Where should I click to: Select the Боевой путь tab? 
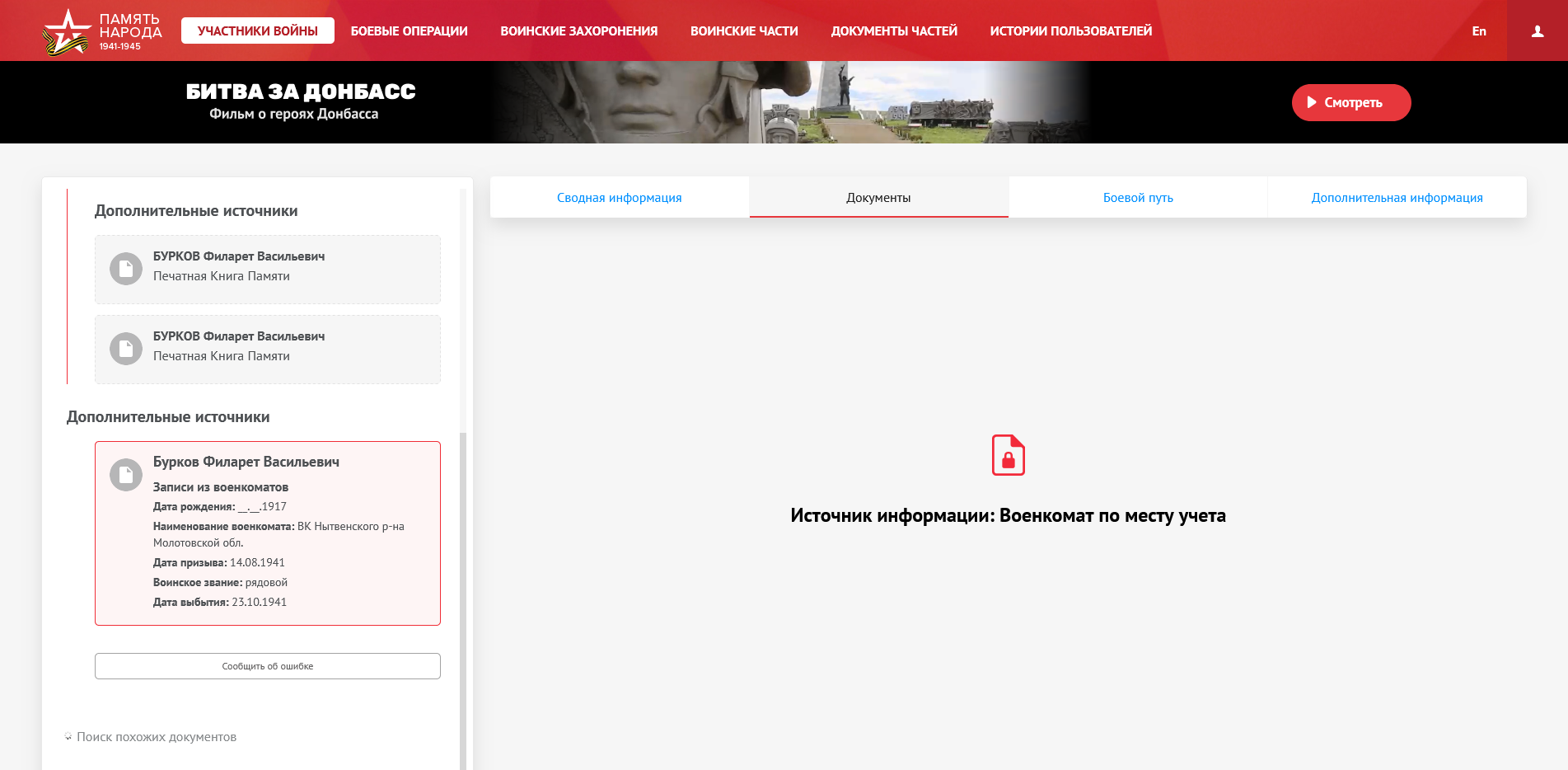(x=1137, y=198)
